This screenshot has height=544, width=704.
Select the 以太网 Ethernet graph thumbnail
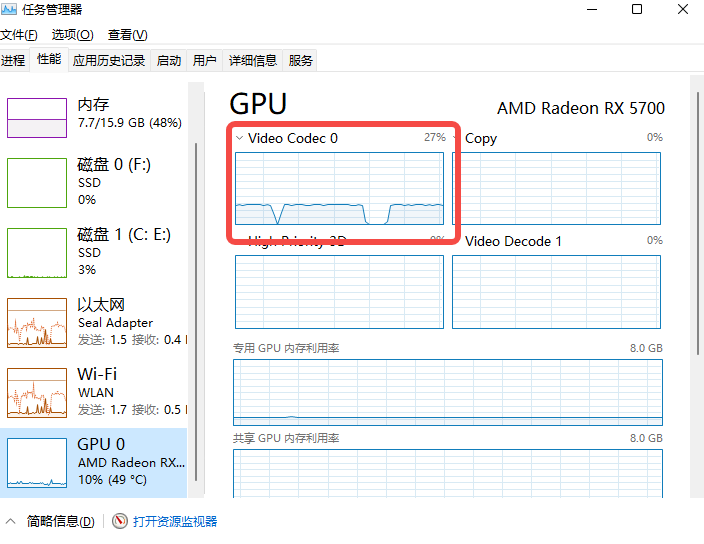[x=36, y=322]
